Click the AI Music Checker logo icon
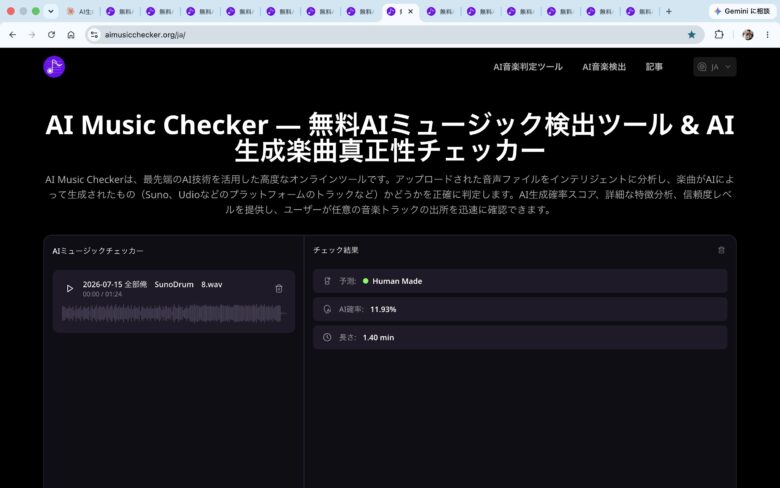The image size is (780, 488). coord(54,67)
